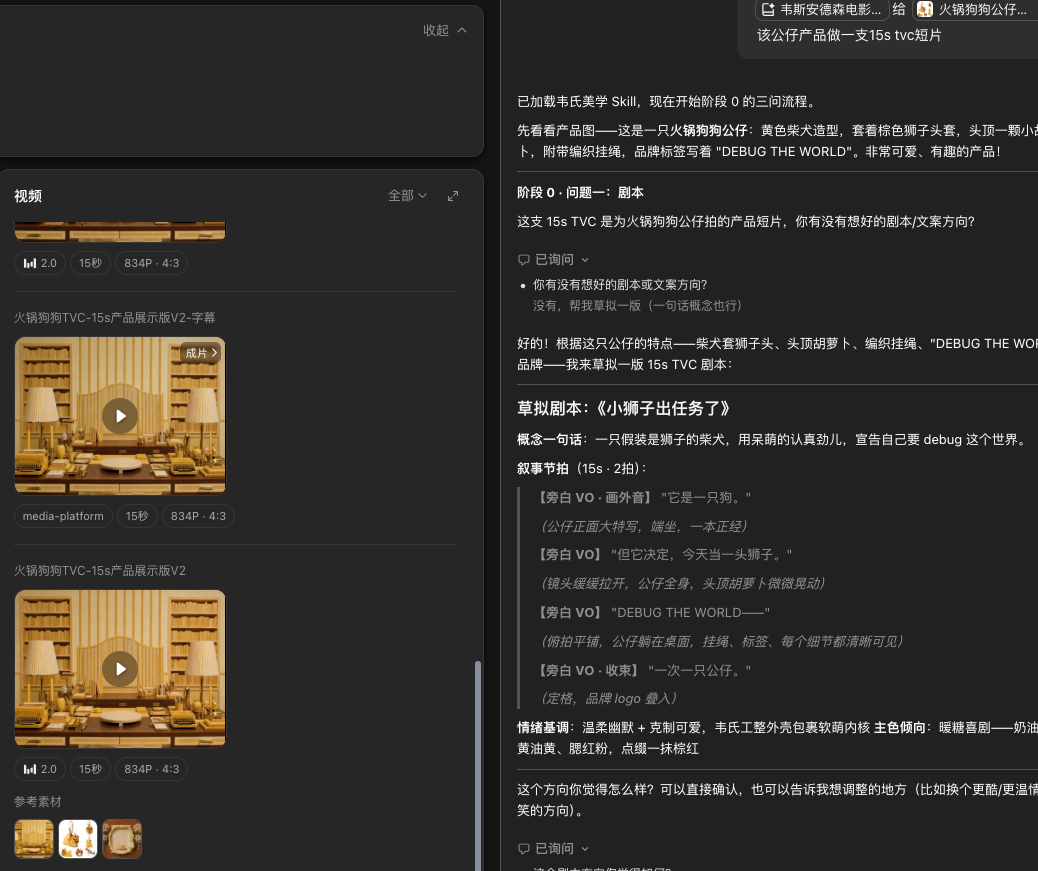Open the 韦斯安德森电影 skill chip
The width and height of the screenshot is (1038, 871).
821,9
